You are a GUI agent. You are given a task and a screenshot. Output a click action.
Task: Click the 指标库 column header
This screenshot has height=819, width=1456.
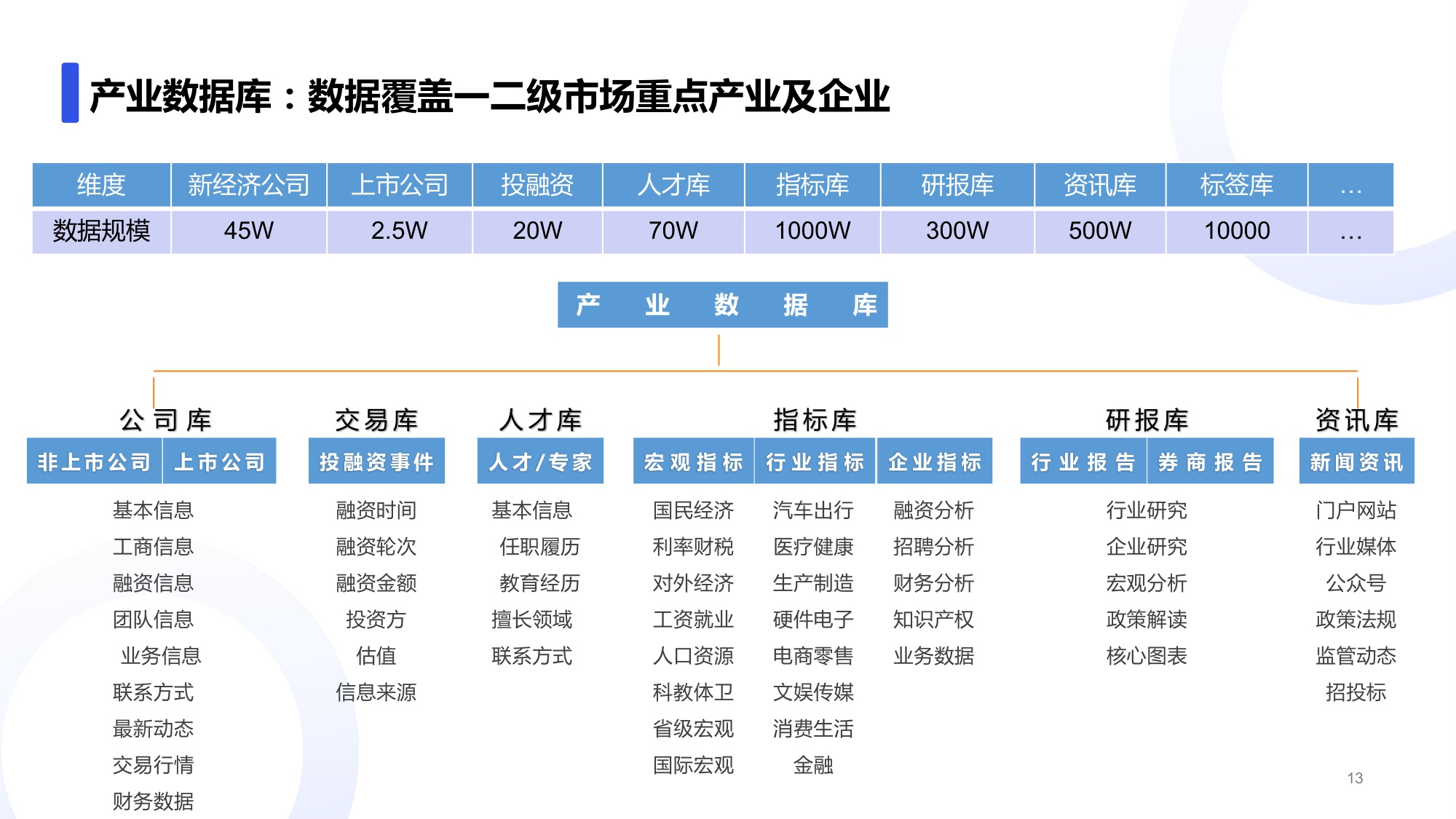814,185
